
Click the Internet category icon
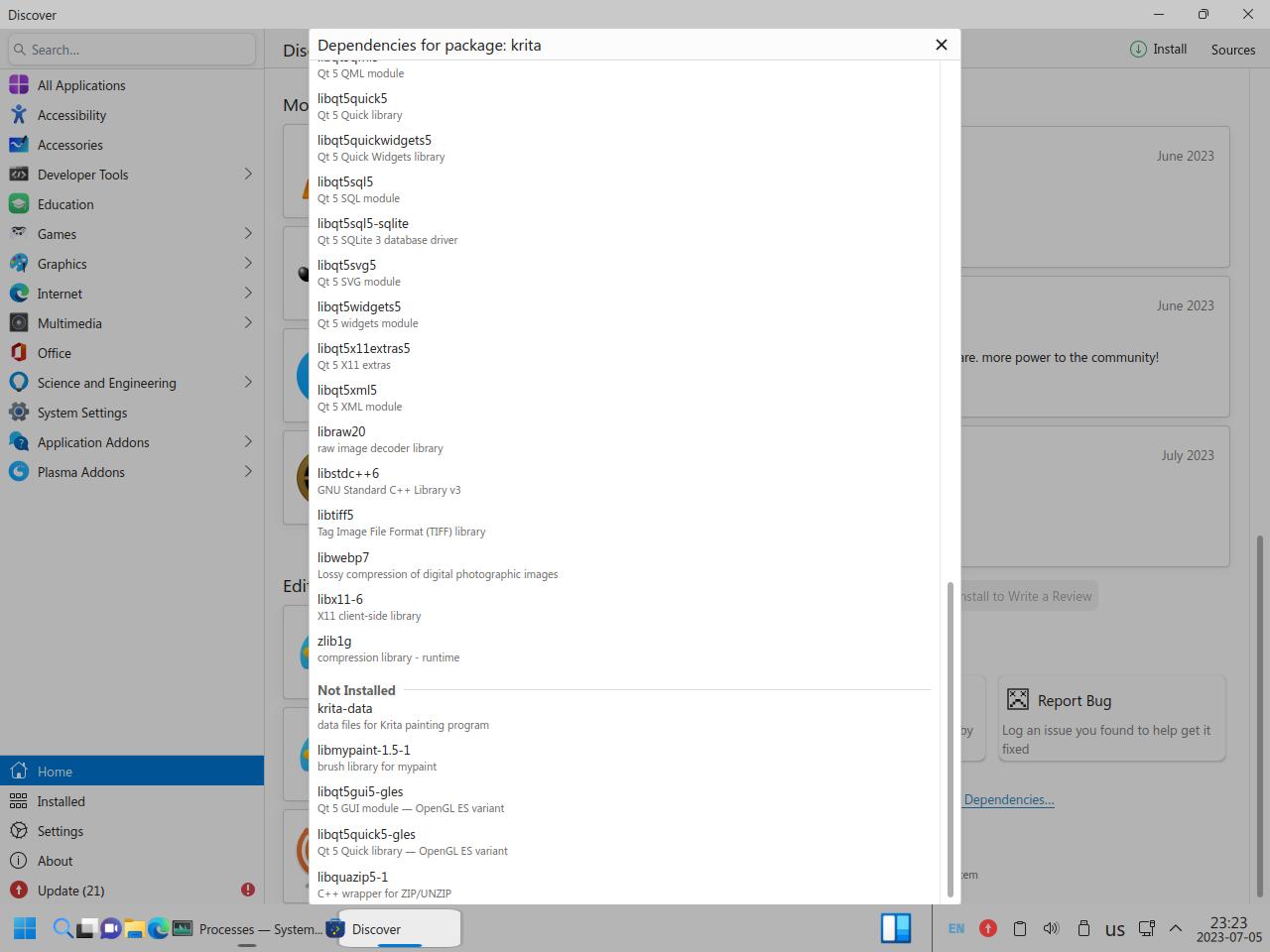click(x=19, y=294)
